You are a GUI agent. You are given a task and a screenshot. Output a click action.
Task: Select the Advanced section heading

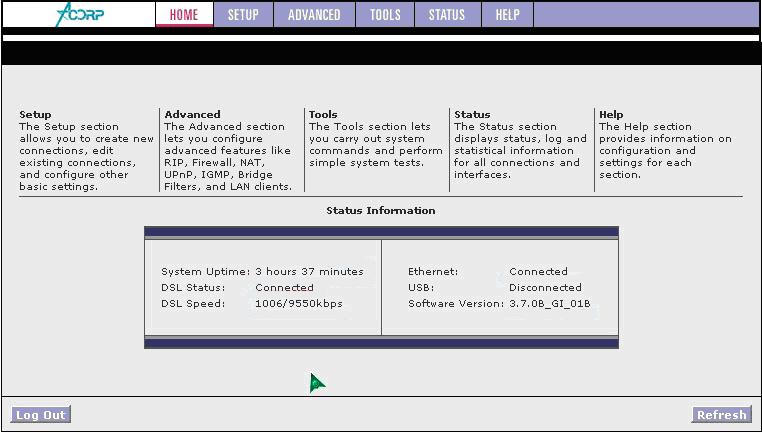click(x=192, y=115)
